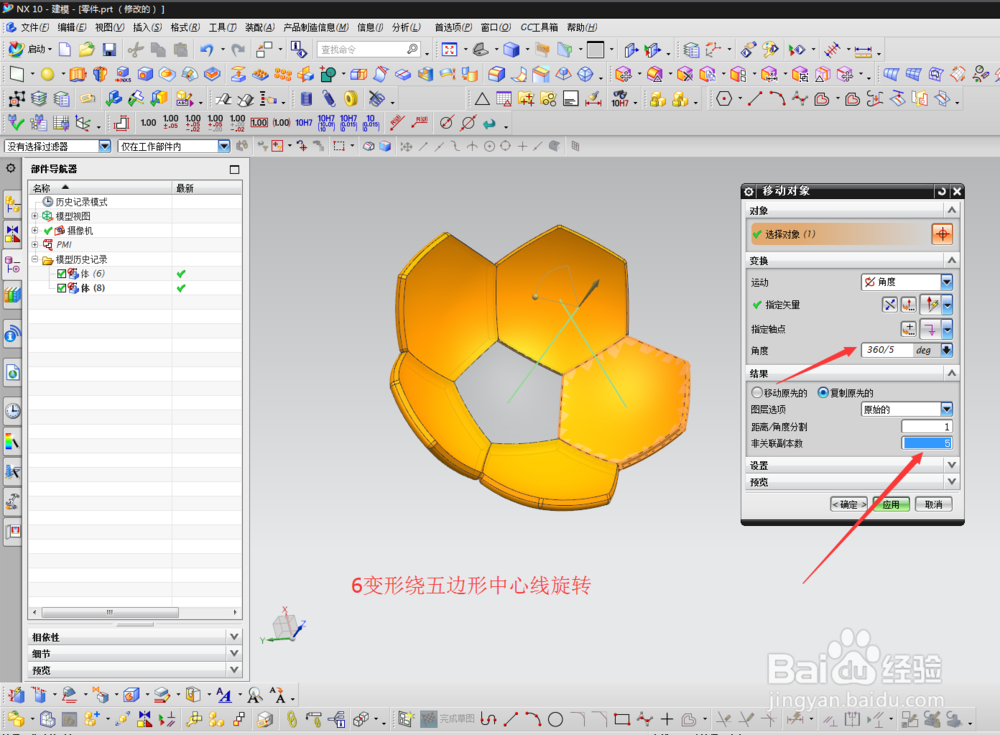Viewport: 1000px width, 735px height.
Task: Save the part with the floppy icon
Action: click(x=109, y=49)
